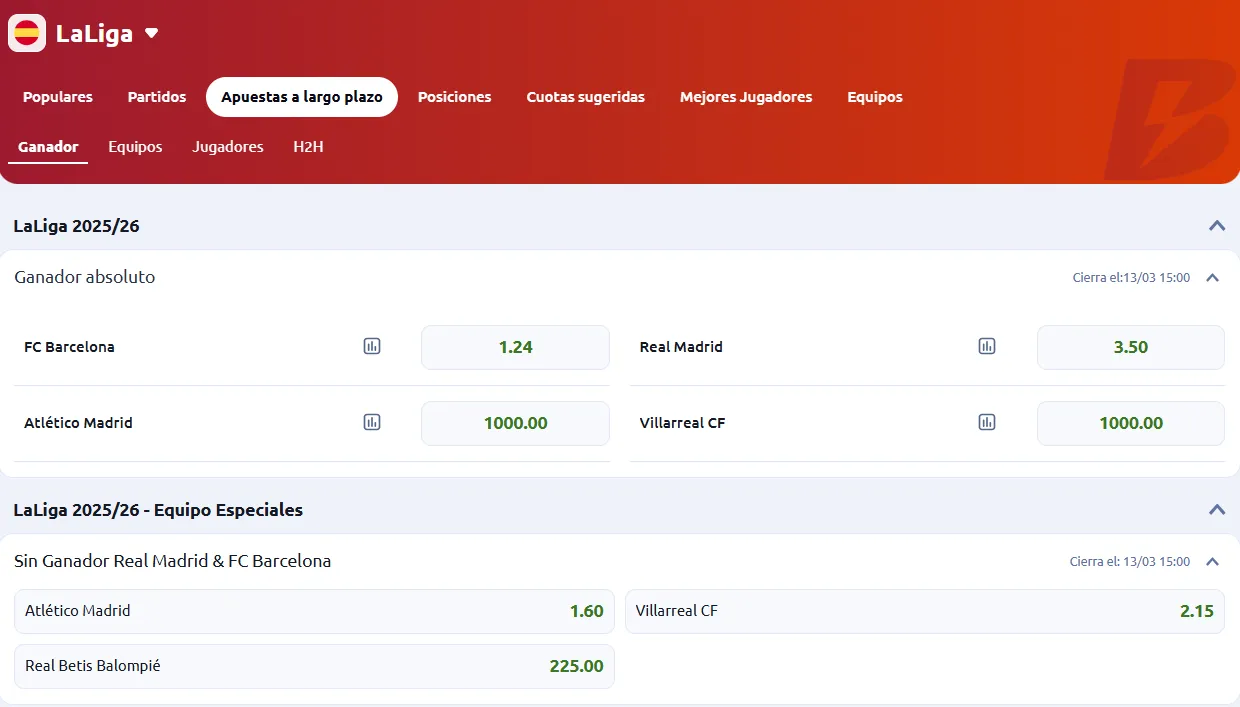Screen dimensions: 1240x707
Task: Select the Jugadores sub-tab
Action: tap(228, 147)
